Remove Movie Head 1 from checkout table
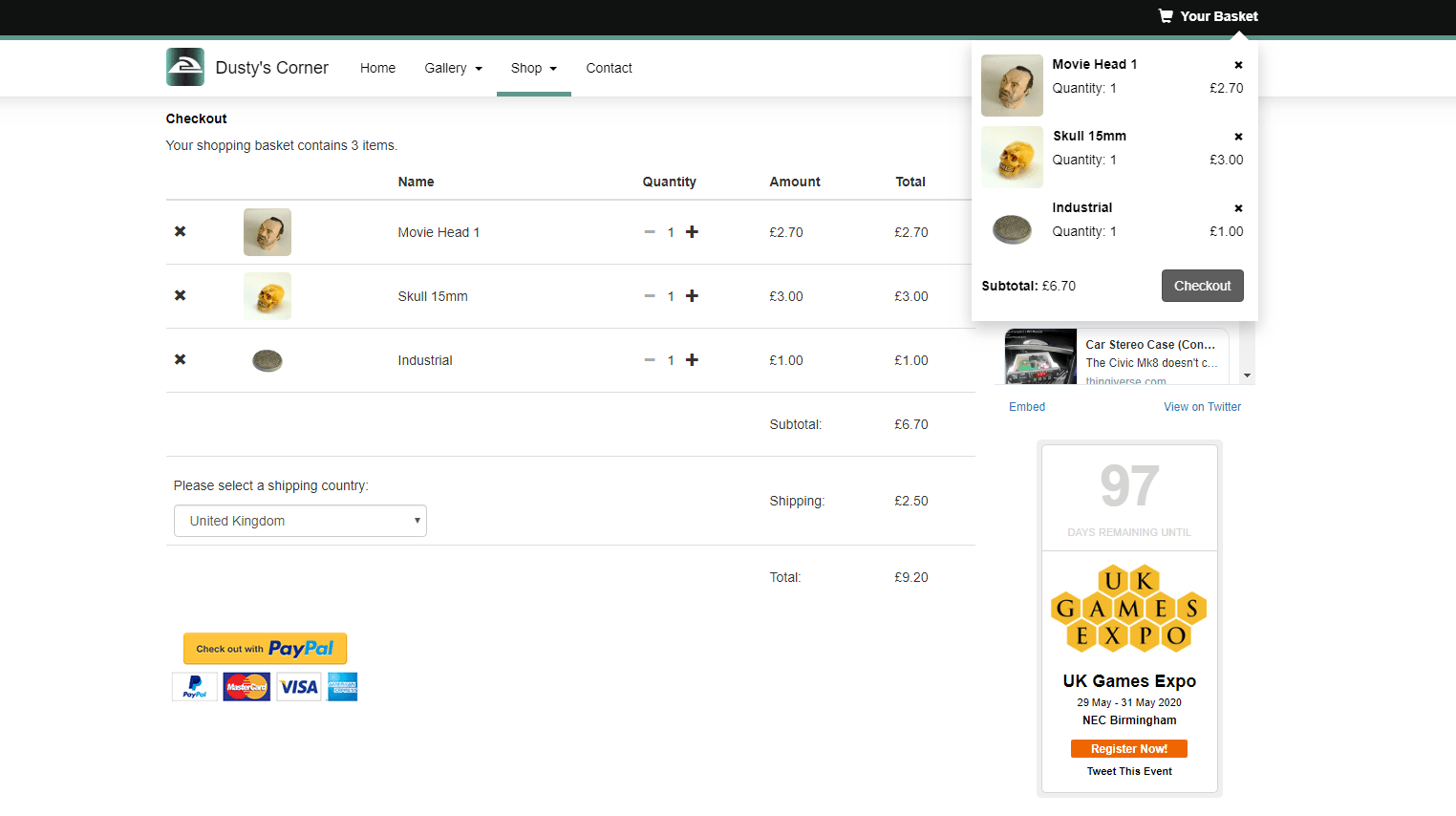The height and width of the screenshot is (816, 1456). 180,231
